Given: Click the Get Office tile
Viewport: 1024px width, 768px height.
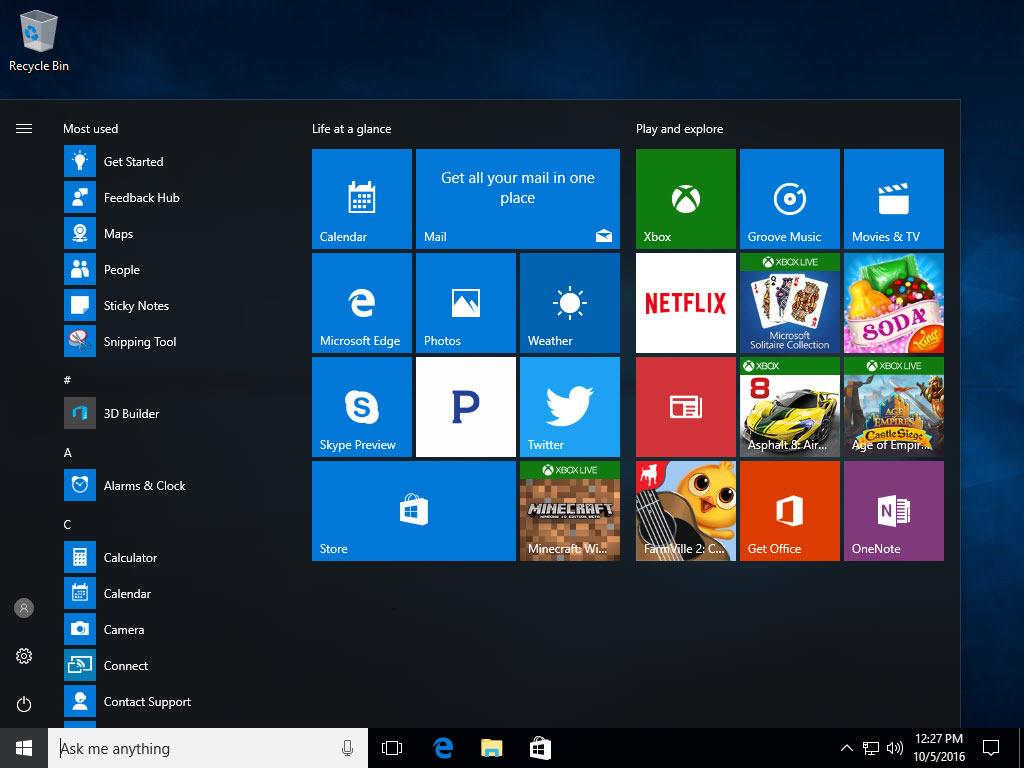Looking at the screenshot, I should click(x=790, y=511).
